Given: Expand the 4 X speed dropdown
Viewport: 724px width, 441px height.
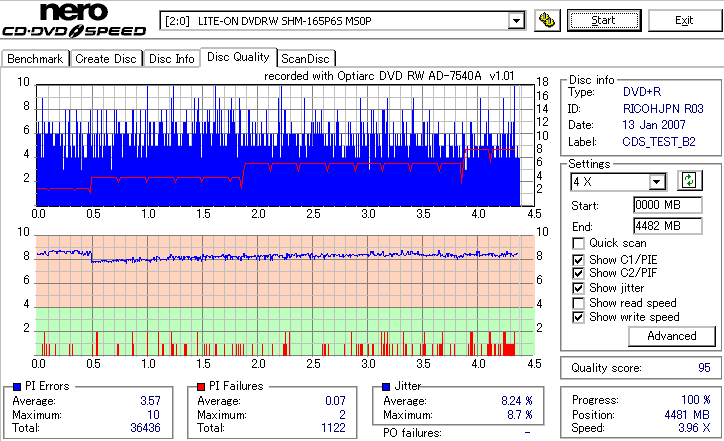Looking at the screenshot, I should tap(656, 182).
